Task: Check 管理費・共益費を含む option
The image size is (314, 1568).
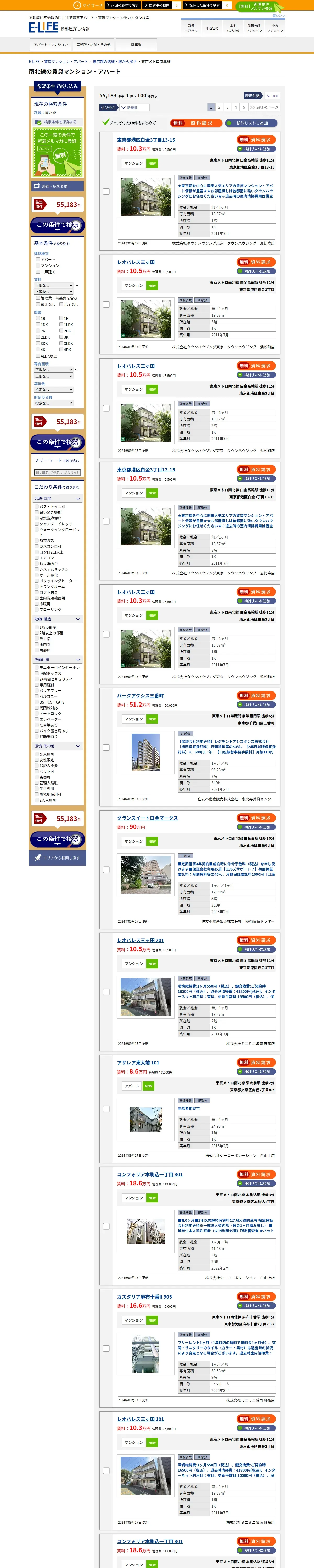Action: (x=38, y=298)
